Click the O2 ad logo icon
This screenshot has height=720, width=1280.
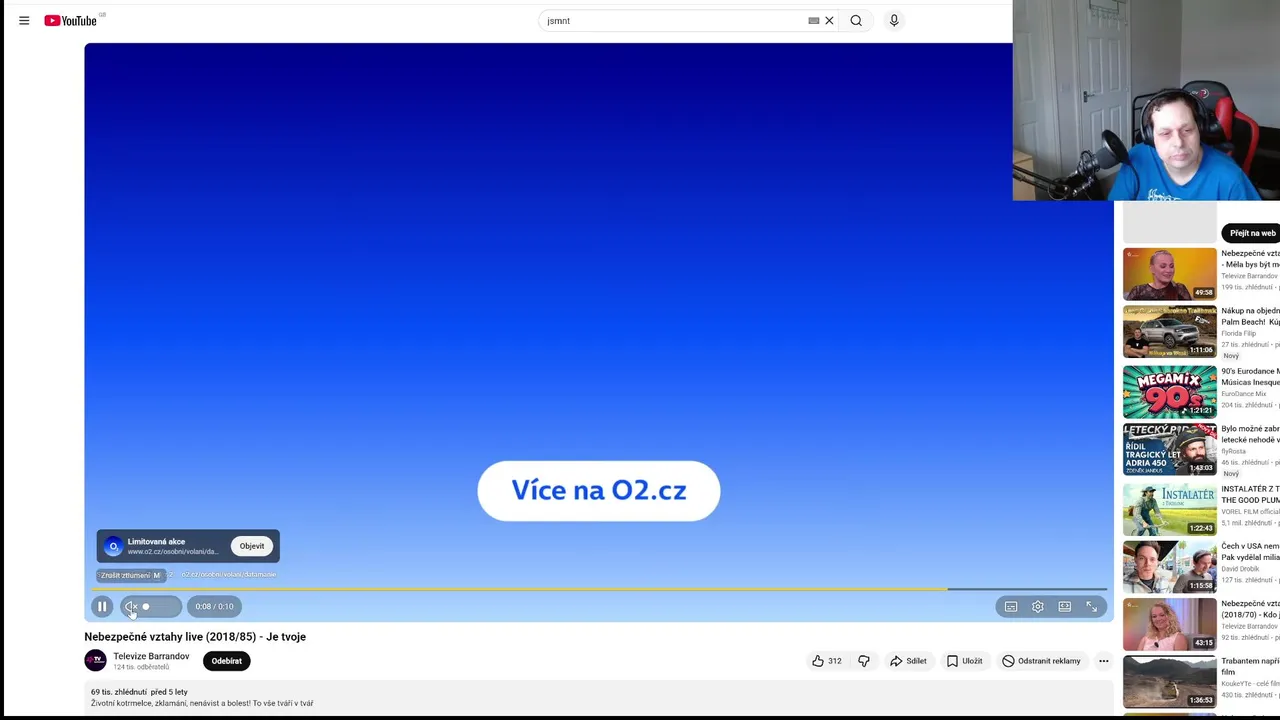pos(113,546)
